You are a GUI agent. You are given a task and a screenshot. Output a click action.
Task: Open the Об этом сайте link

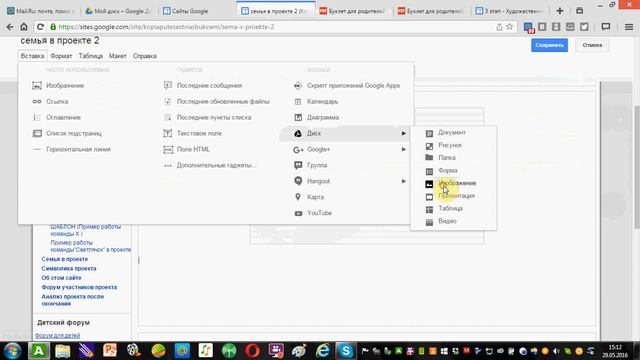click(61, 278)
